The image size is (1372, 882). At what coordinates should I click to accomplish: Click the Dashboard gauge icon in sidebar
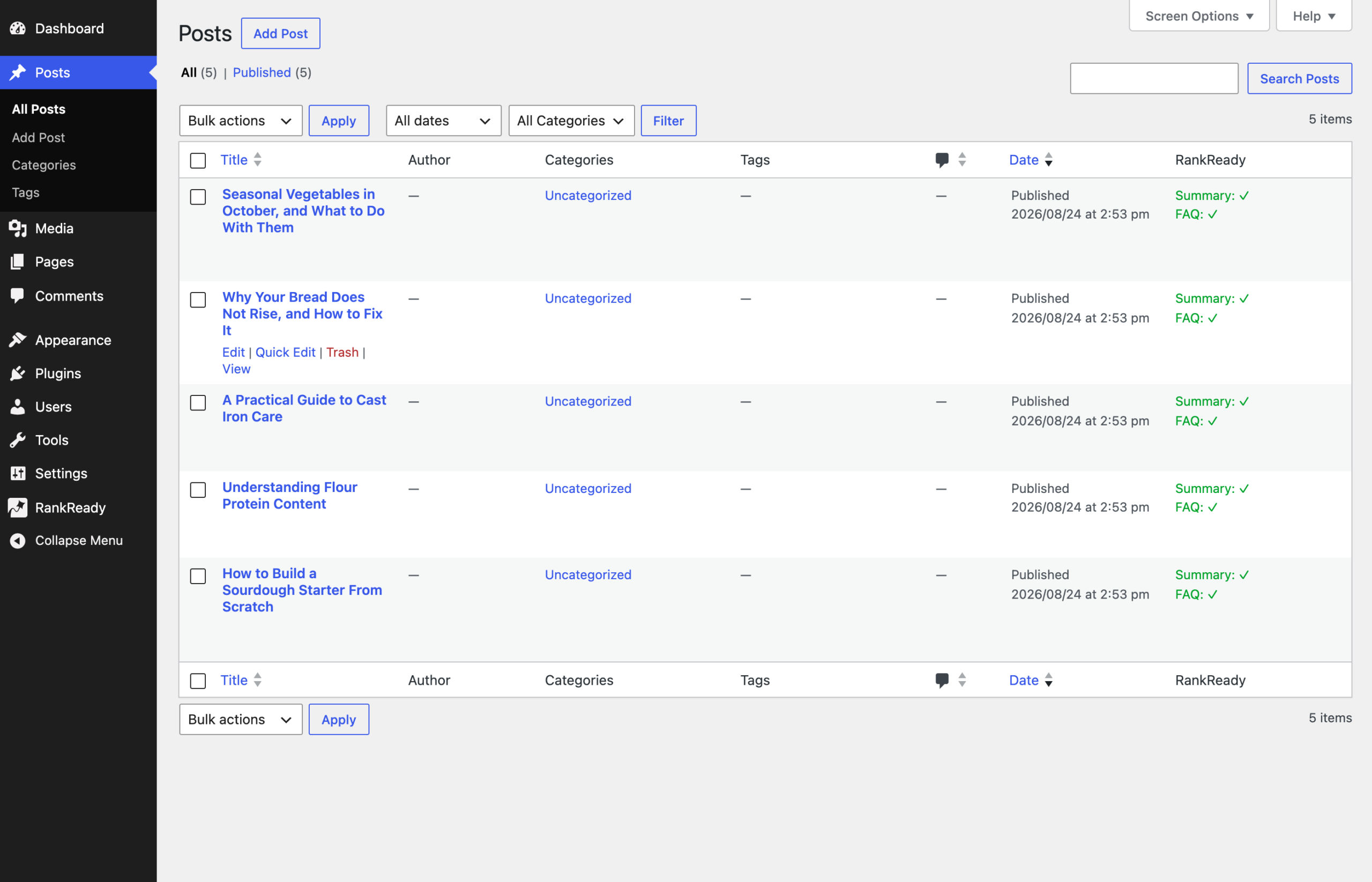click(18, 28)
